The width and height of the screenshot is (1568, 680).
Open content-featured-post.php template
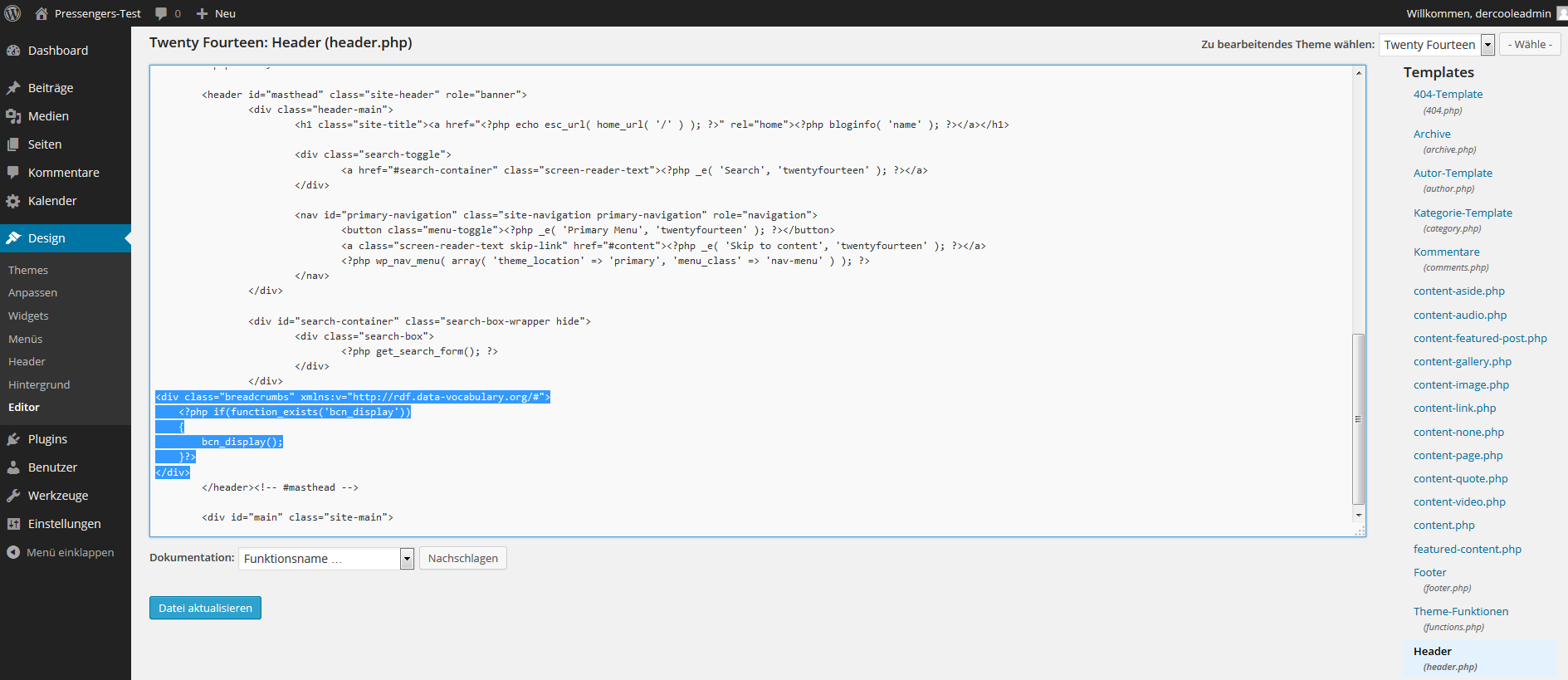pyautogui.click(x=1480, y=339)
